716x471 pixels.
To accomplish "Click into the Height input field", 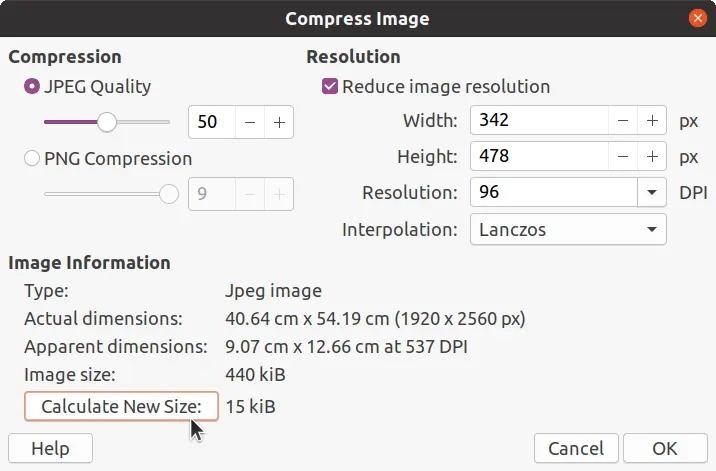I will tap(538, 157).
